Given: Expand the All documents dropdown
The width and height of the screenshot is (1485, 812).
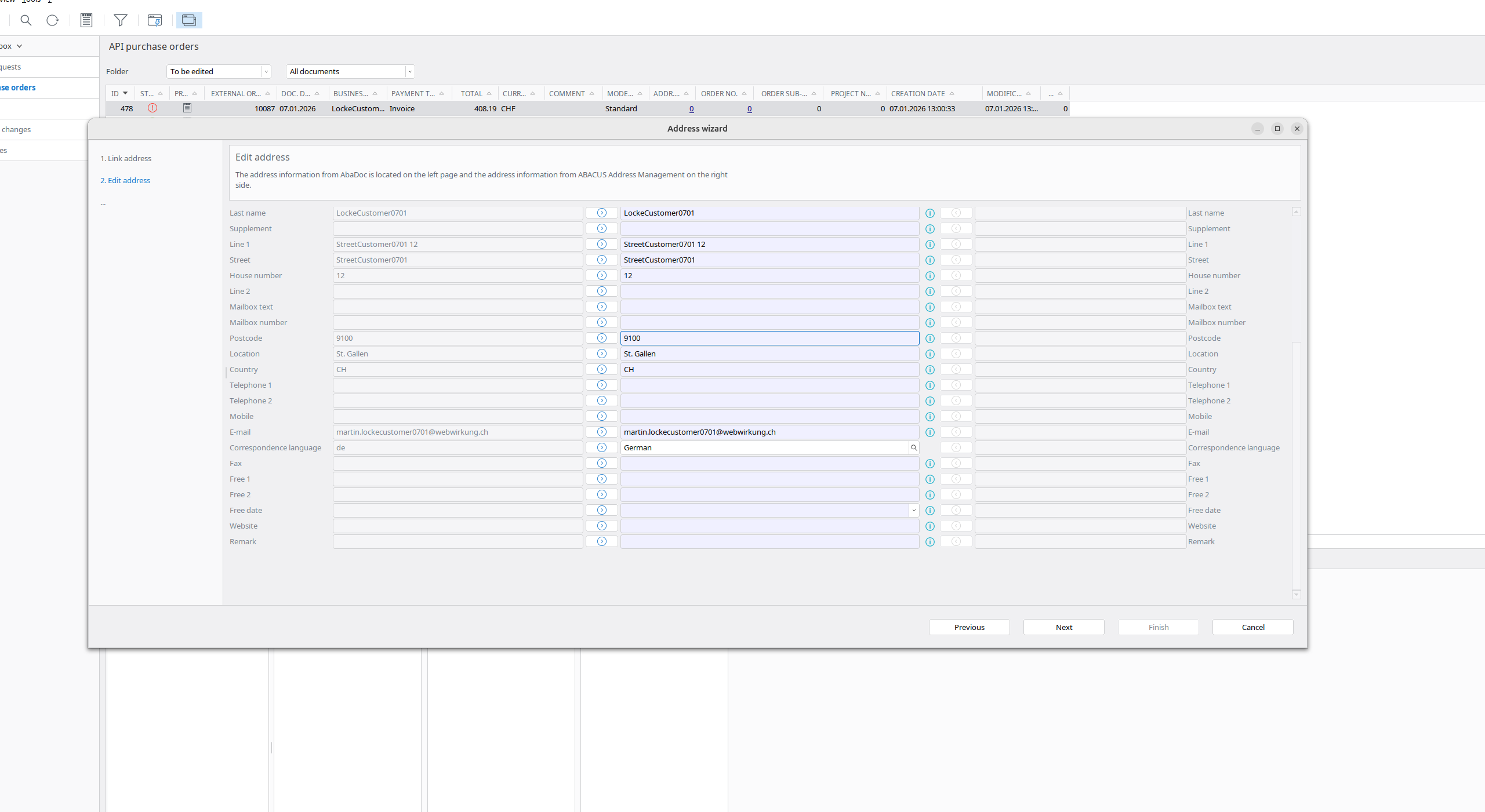Looking at the screenshot, I should (410, 71).
